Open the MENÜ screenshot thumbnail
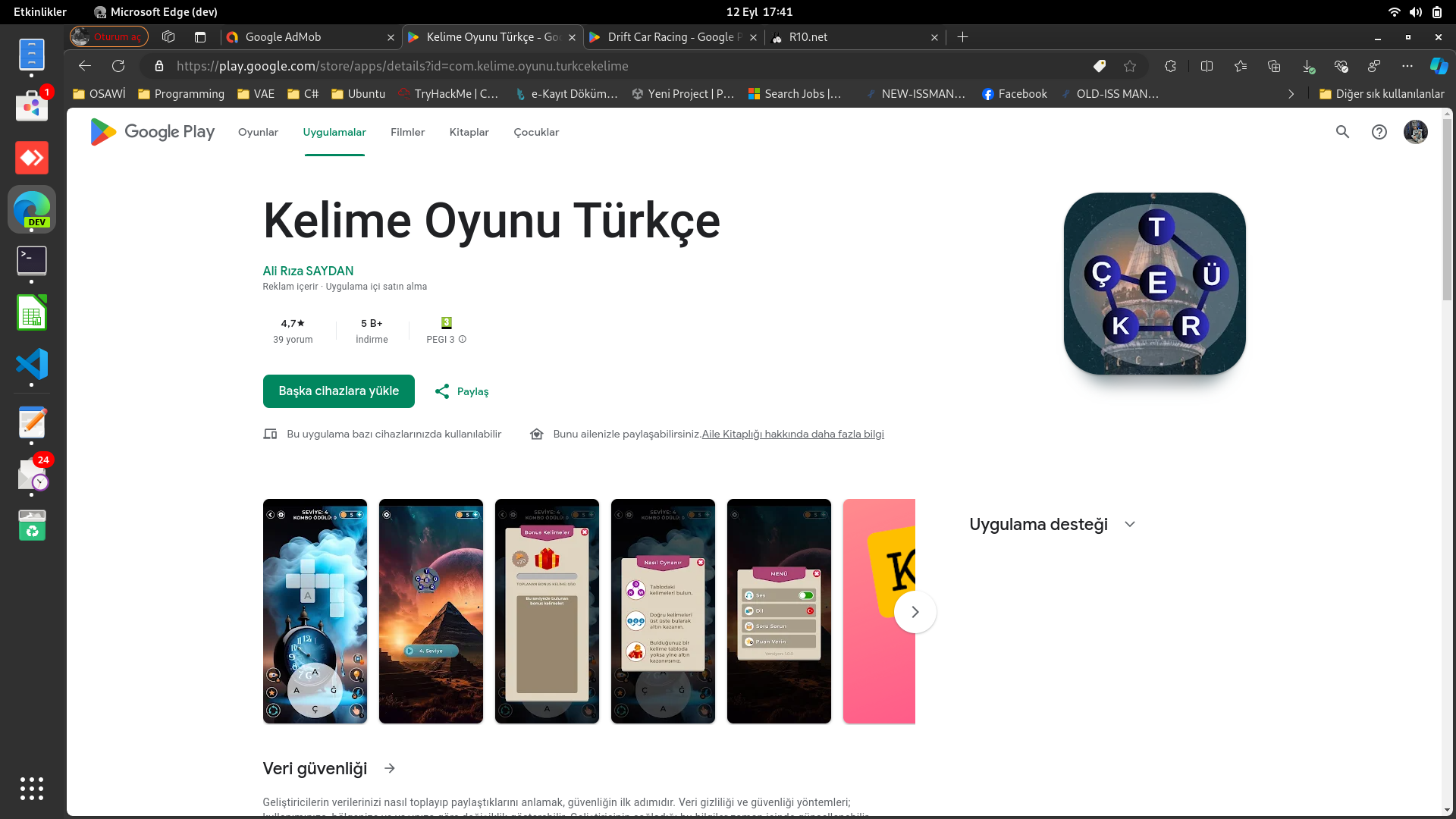 pos(779,611)
